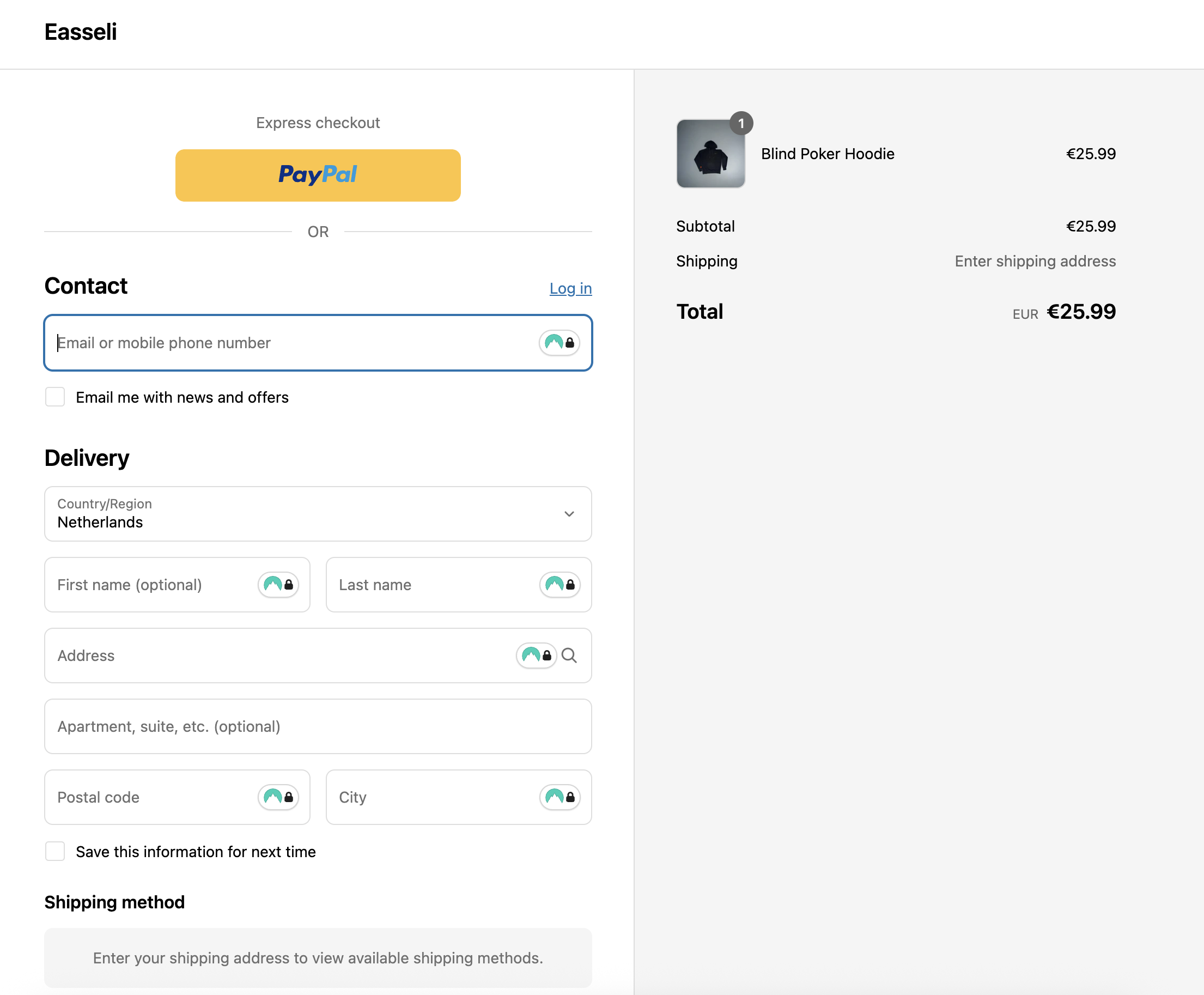Screen dimensions: 1204x995
Task: Click the EUR currency label
Action: point(1025,314)
